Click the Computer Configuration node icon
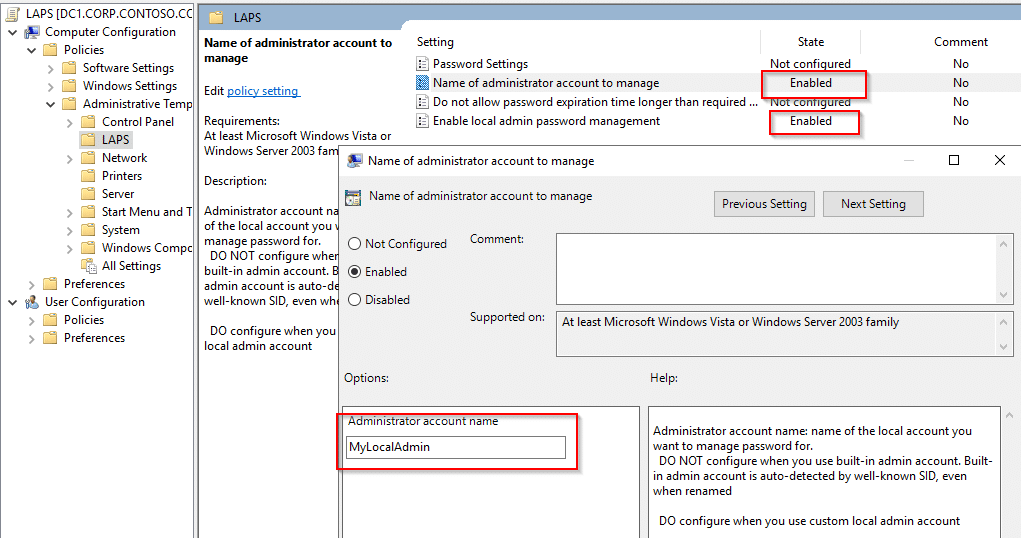 pos(32,32)
